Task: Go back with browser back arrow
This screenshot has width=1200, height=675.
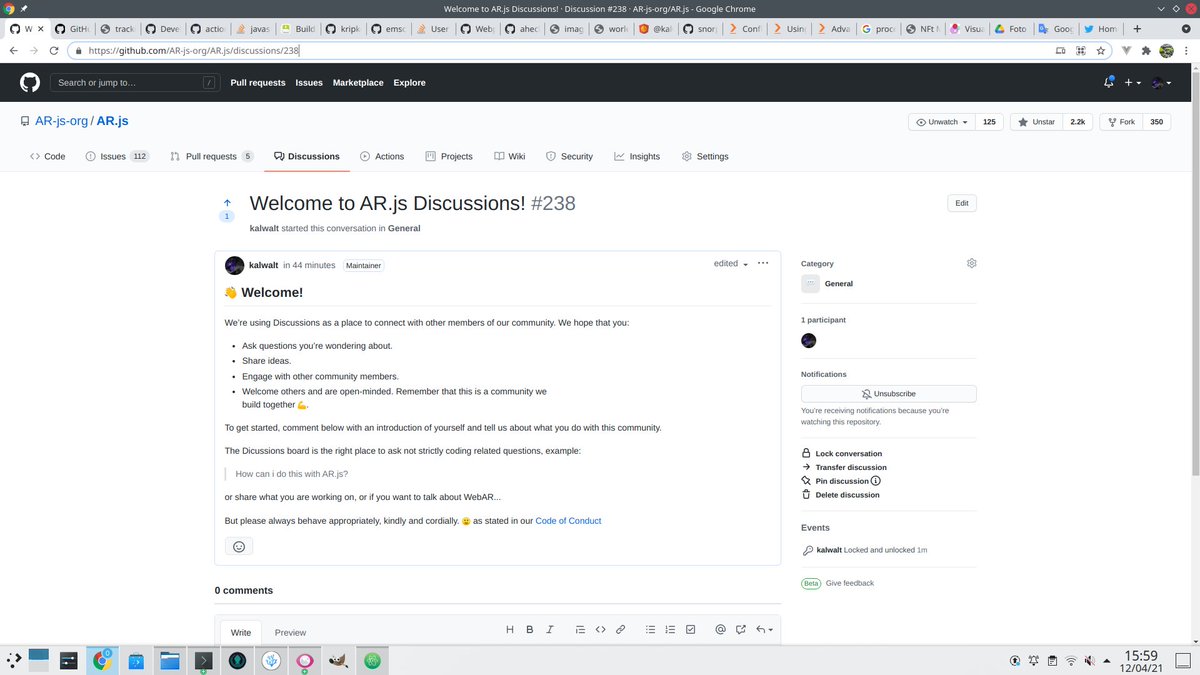Action: (x=14, y=50)
